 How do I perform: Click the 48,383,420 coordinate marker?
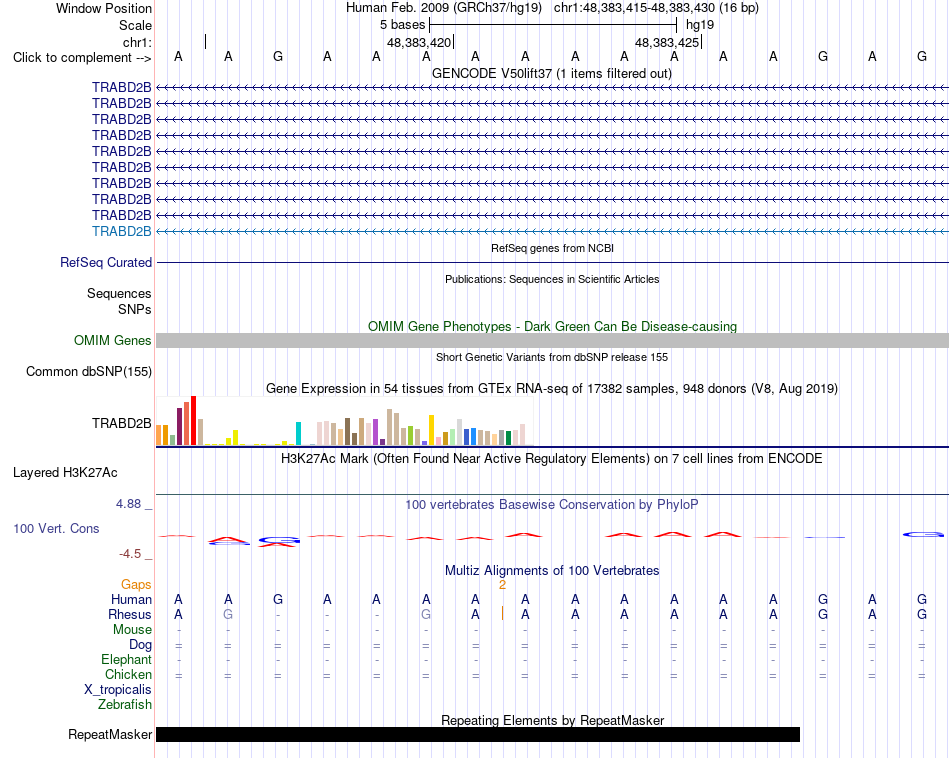419,42
